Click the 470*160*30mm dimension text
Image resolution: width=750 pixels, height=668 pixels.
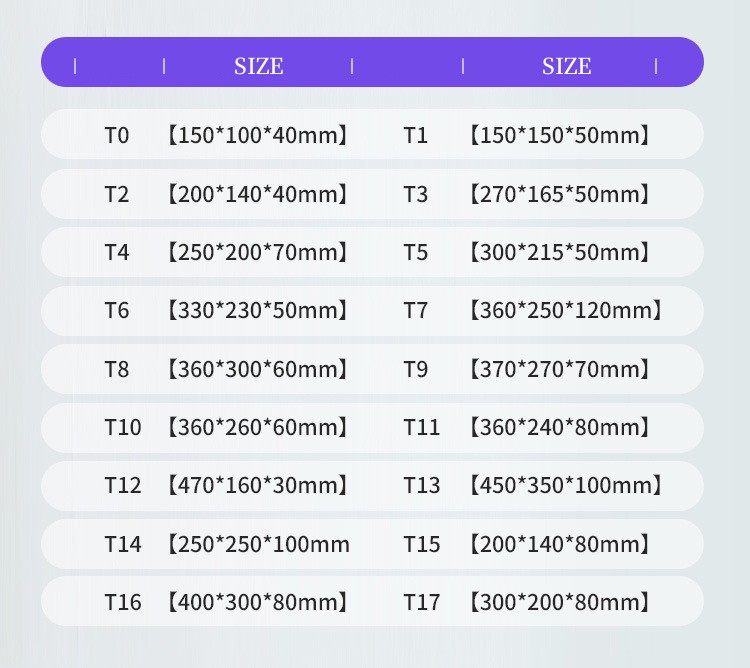click(257, 486)
